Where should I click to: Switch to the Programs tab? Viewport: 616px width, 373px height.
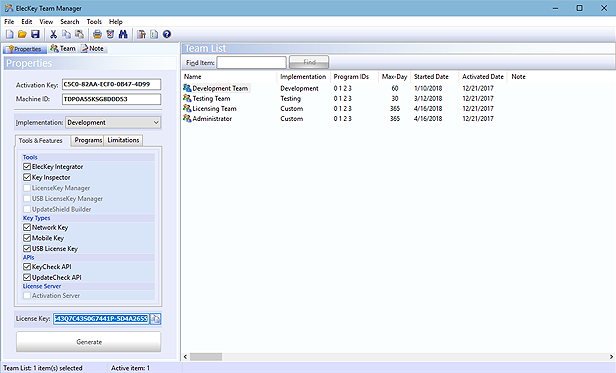[x=88, y=140]
